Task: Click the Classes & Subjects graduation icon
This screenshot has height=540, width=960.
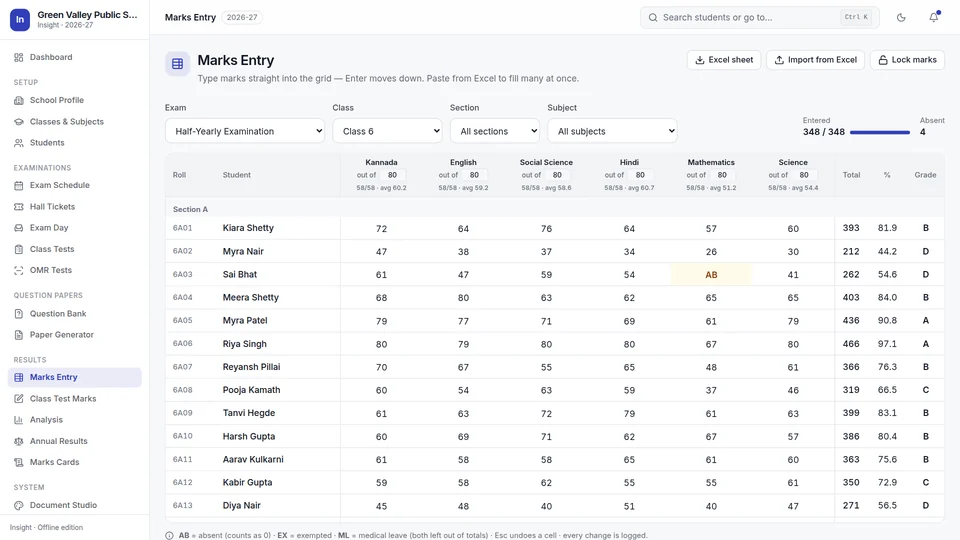Action: pos(18,121)
